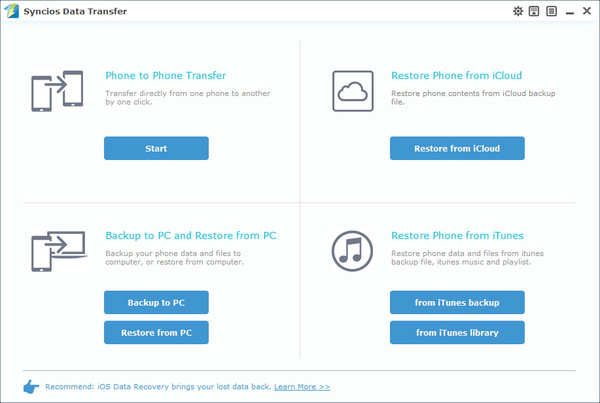Image resolution: width=600 pixels, height=403 pixels.
Task: Click the picture-frame icon in title bar
Action: [x=535, y=11]
